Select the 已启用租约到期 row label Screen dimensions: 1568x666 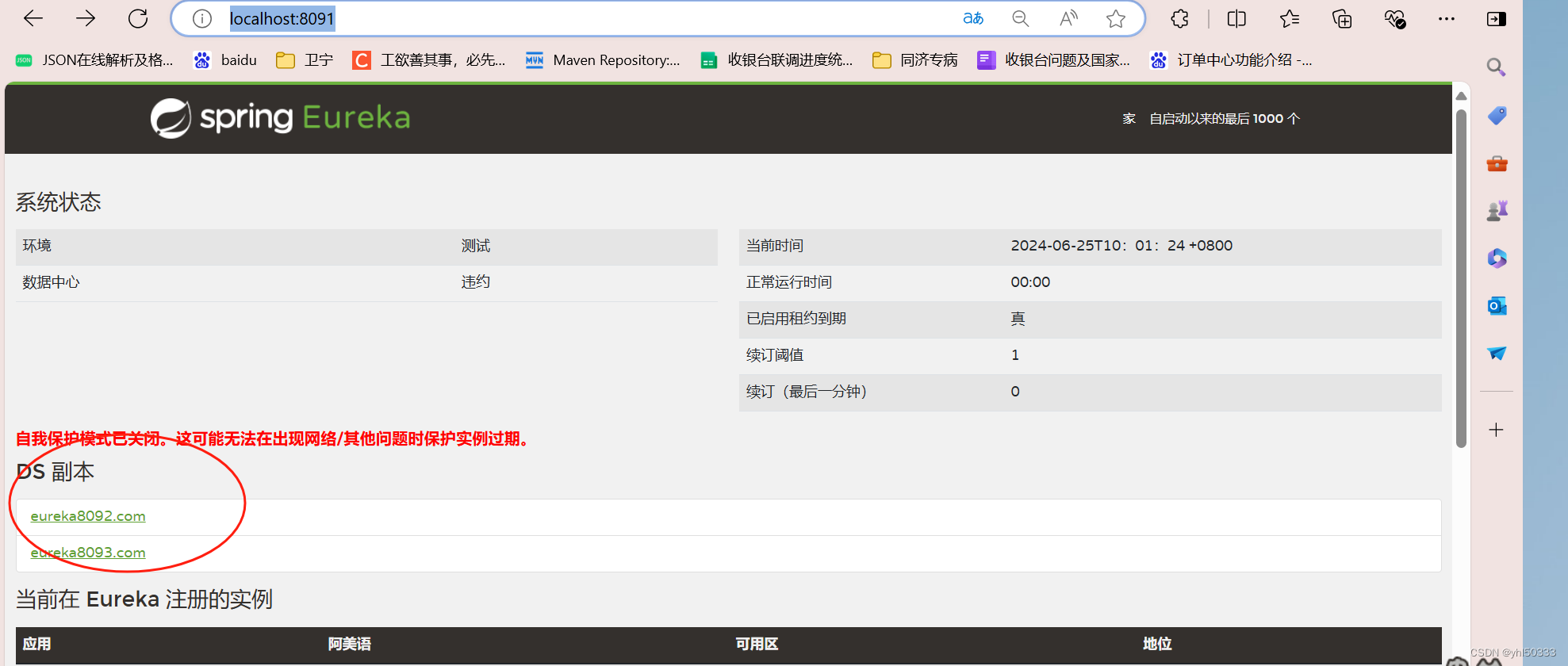pos(796,319)
